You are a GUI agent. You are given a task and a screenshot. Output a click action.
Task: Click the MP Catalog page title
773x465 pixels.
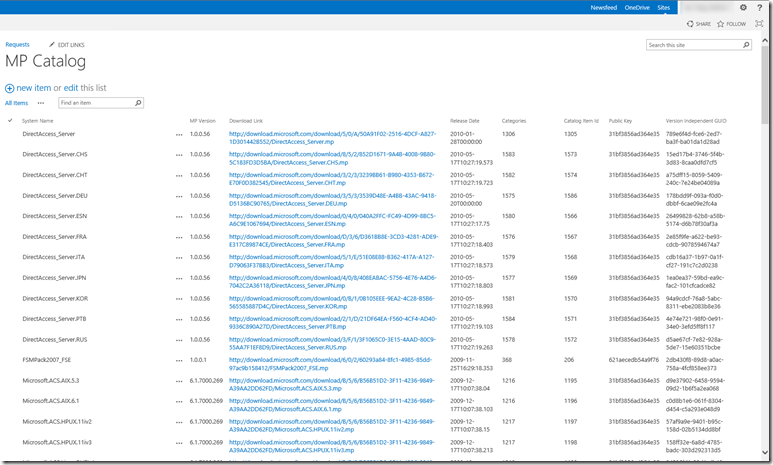45,61
